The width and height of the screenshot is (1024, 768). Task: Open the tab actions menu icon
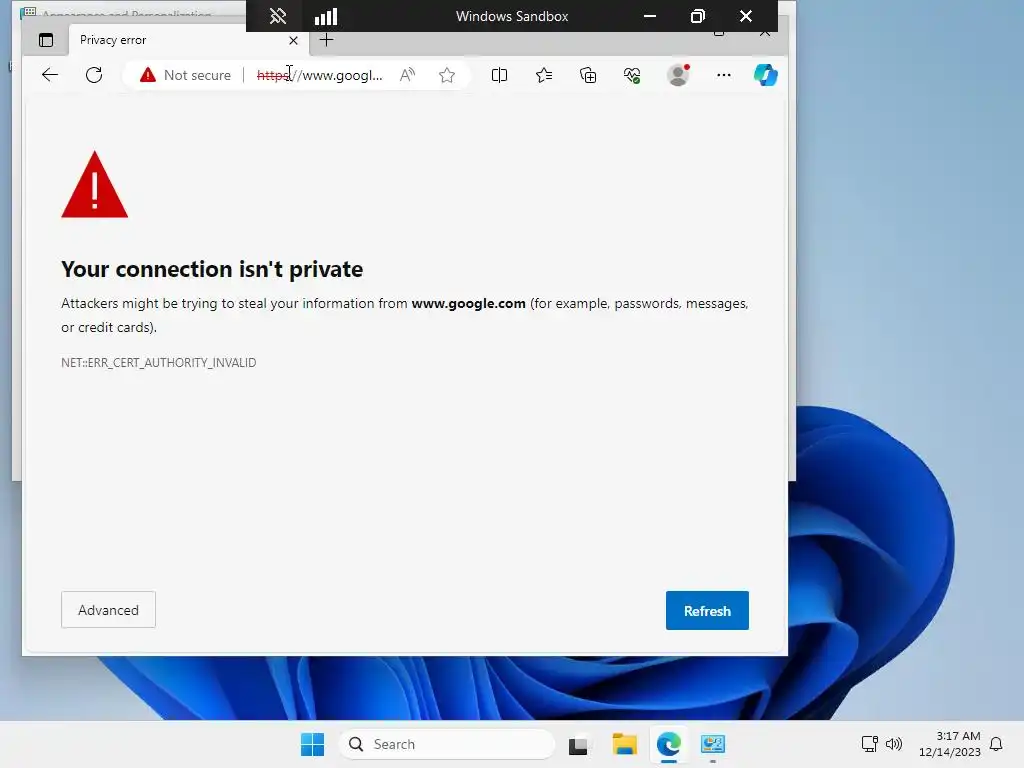(x=46, y=40)
